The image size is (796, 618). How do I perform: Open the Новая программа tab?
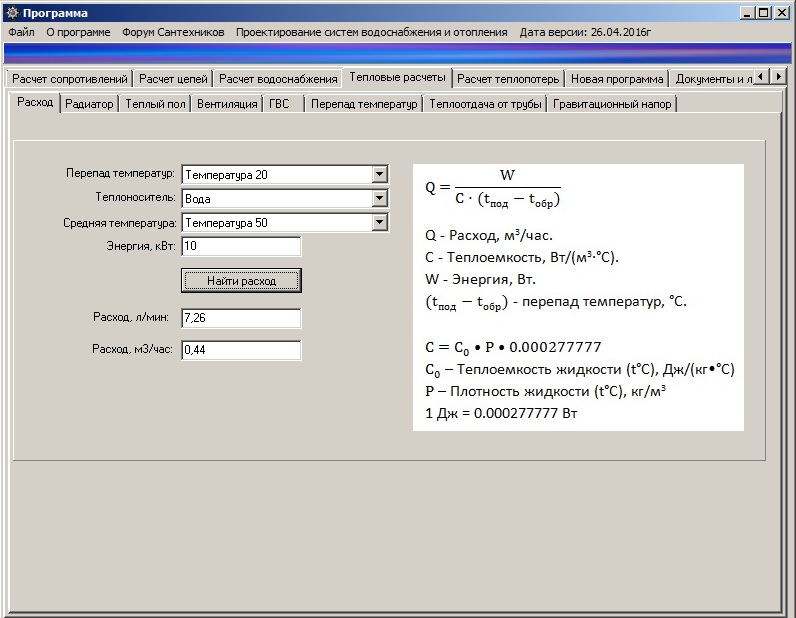(617, 79)
